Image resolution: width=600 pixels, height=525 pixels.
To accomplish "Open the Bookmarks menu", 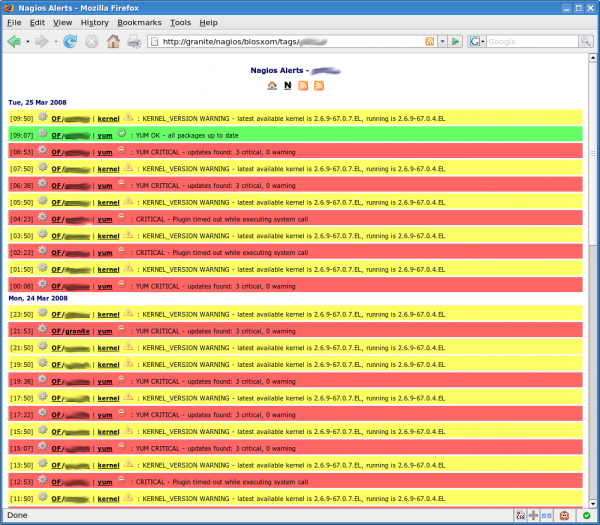I will point(138,21).
